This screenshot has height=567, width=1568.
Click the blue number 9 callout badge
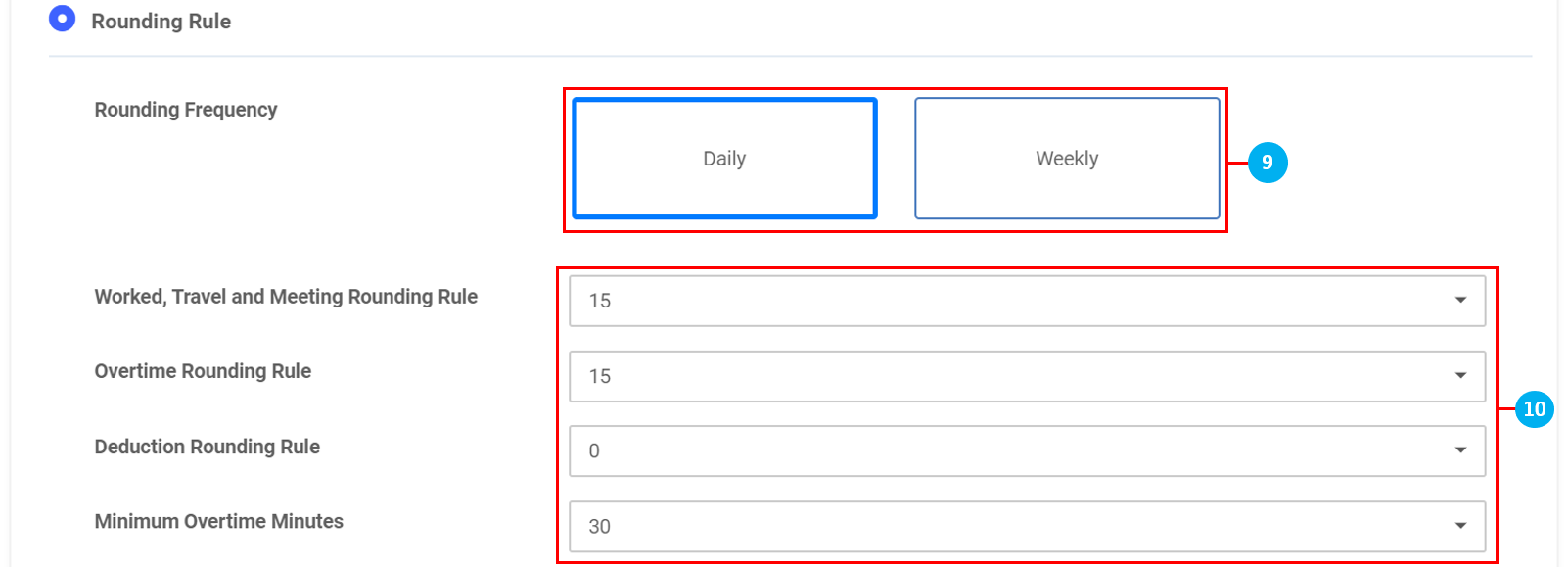point(1268,163)
